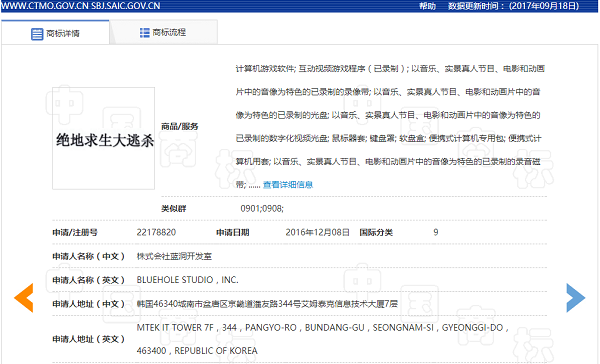Click the SBJ.SAIC.GOV.CN site link
The height and width of the screenshot is (364, 600).
(126, 6)
